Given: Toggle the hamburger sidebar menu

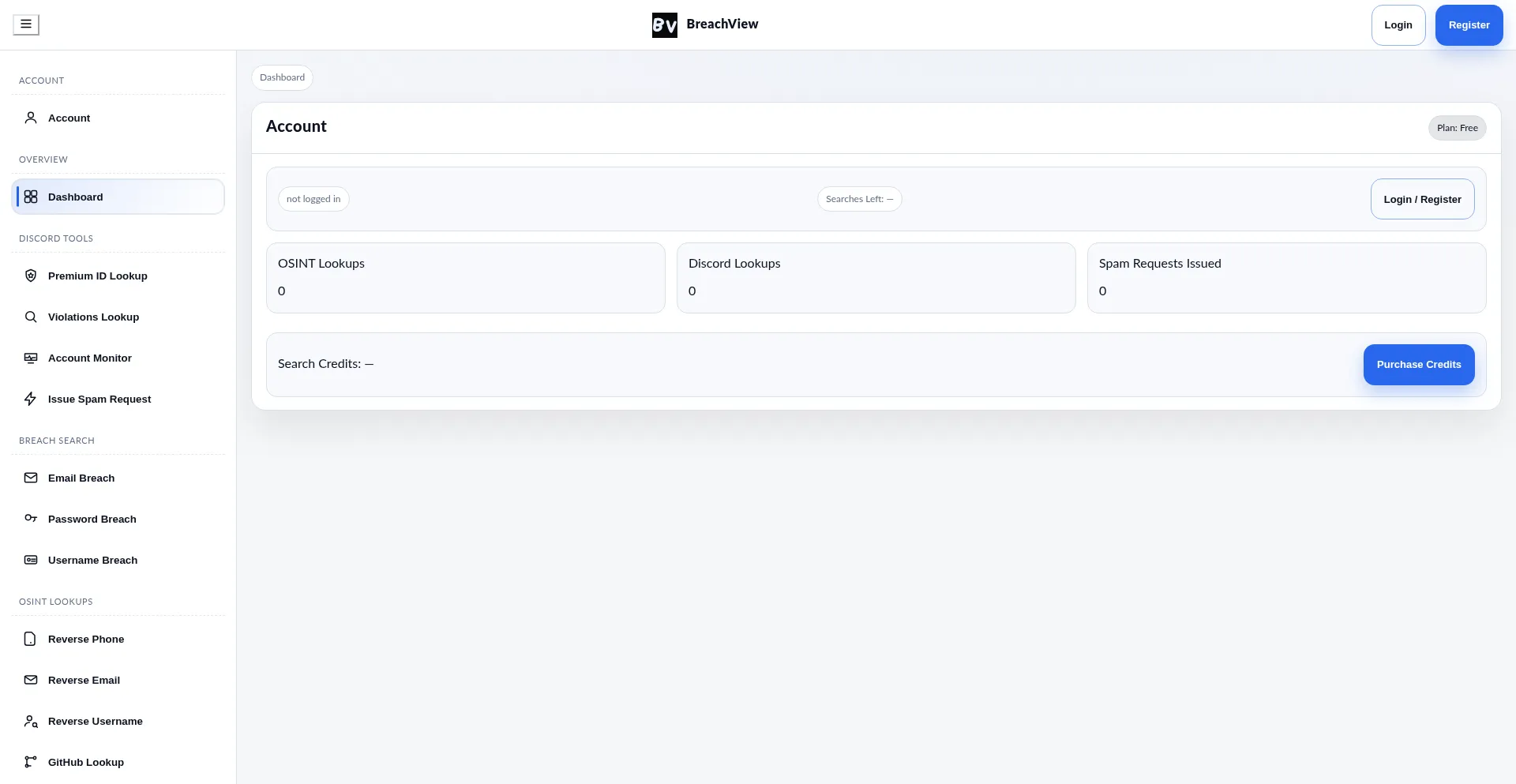Looking at the screenshot, I should [x=26, y=24].
